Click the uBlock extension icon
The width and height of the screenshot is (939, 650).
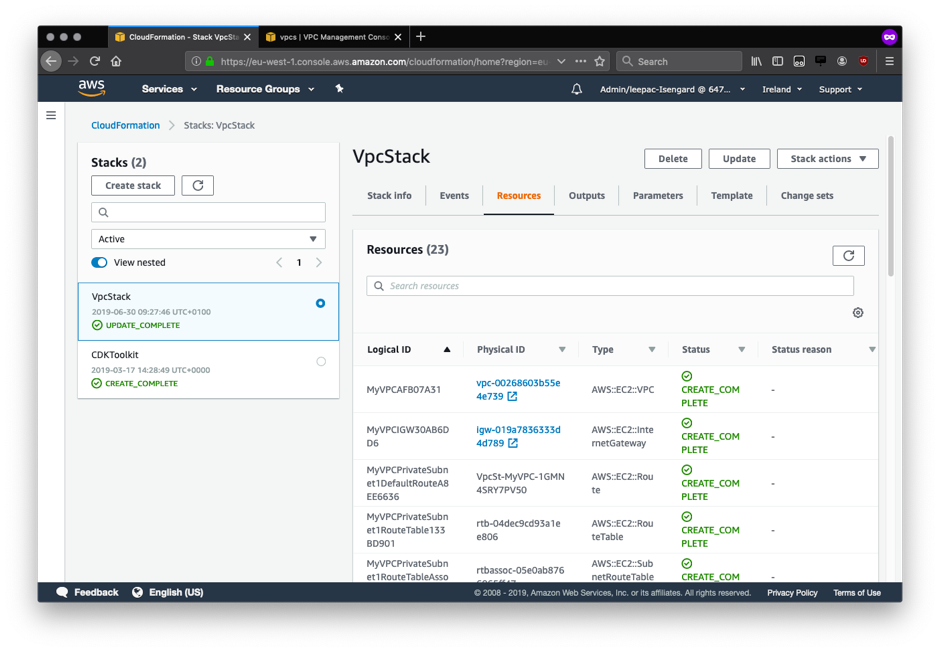pyautogui.click(x=863, y=61)
